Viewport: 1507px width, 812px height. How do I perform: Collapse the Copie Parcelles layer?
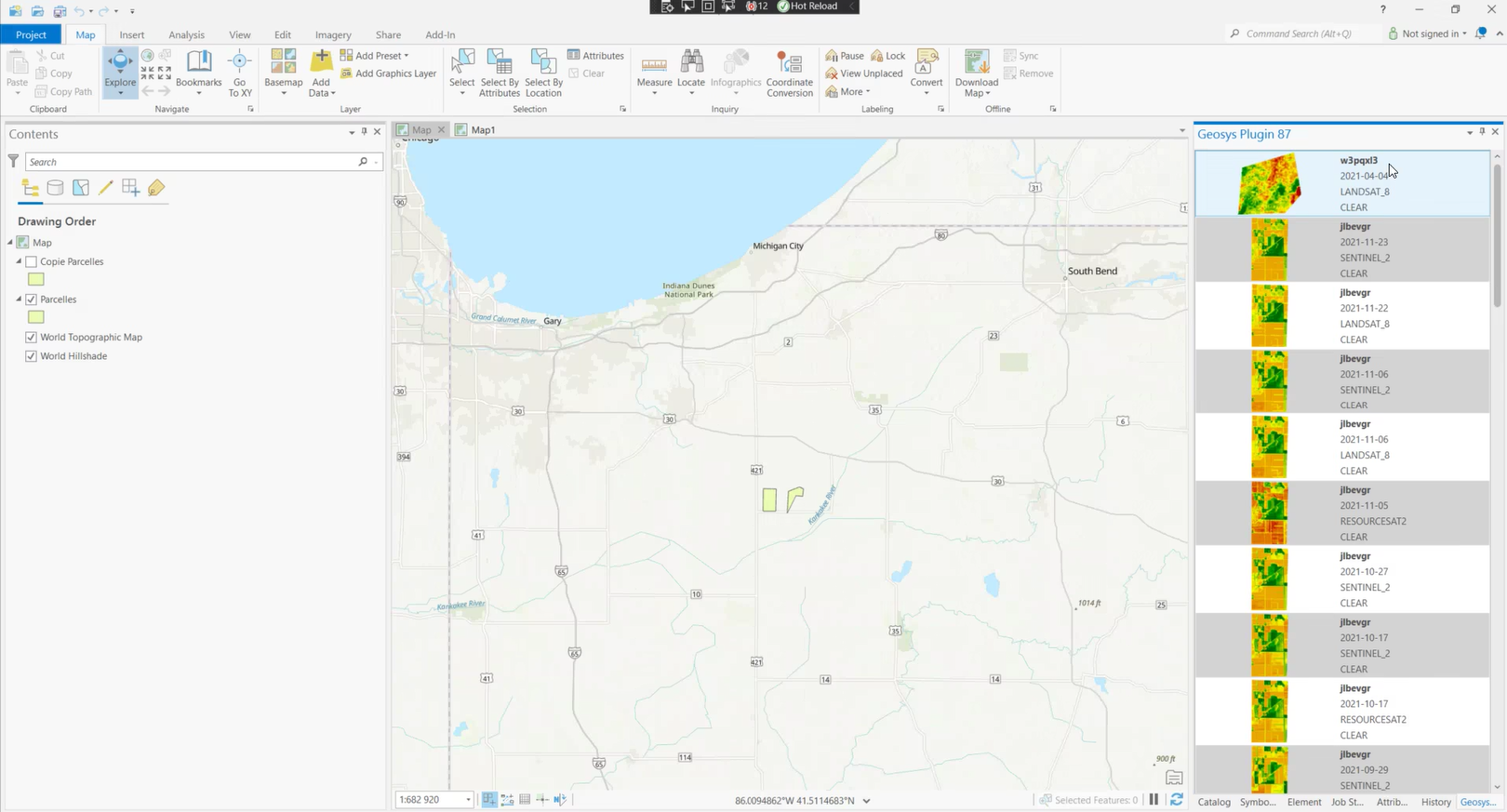19,262
